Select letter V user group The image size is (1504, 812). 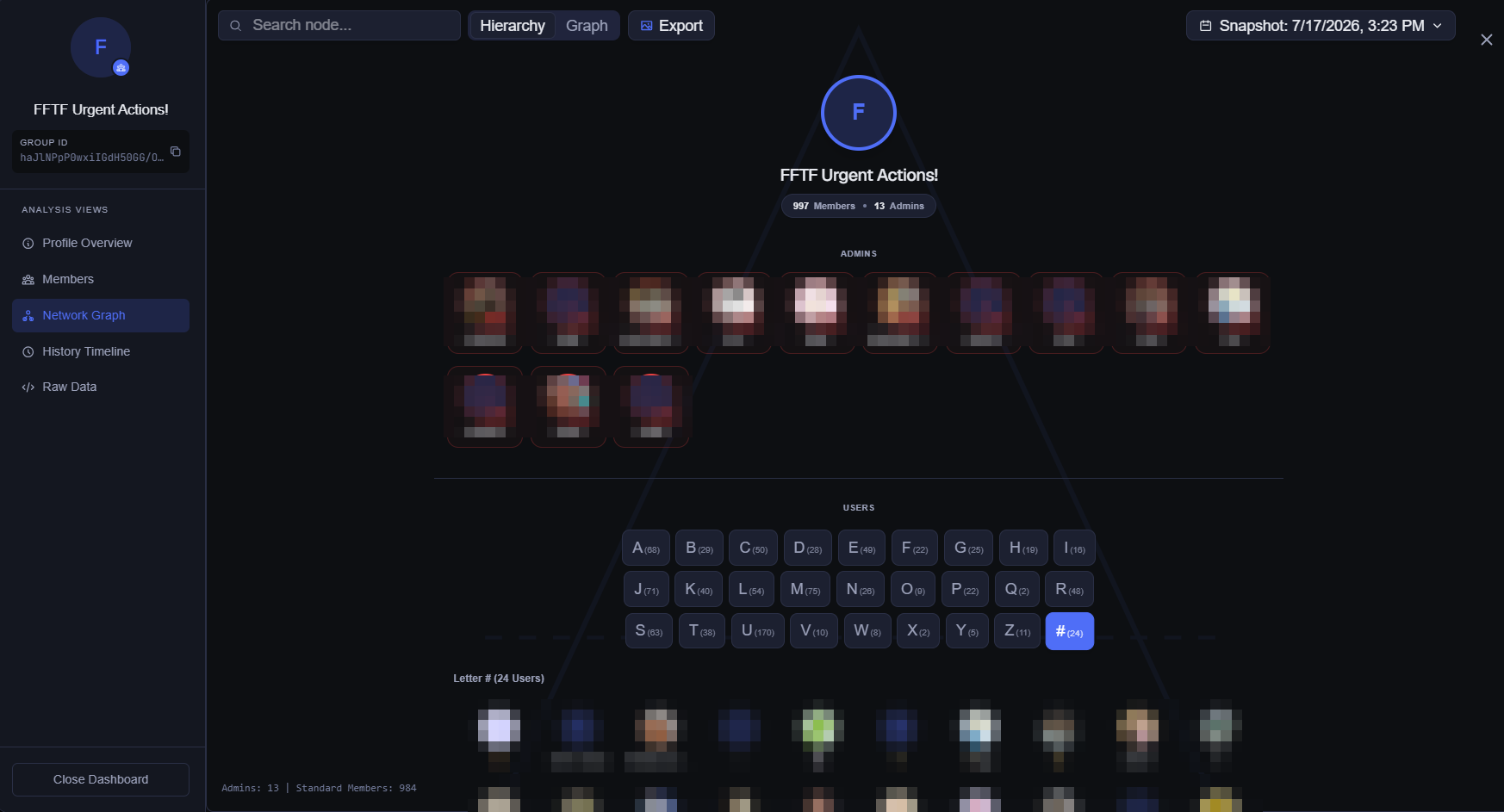tap(814, 631)
